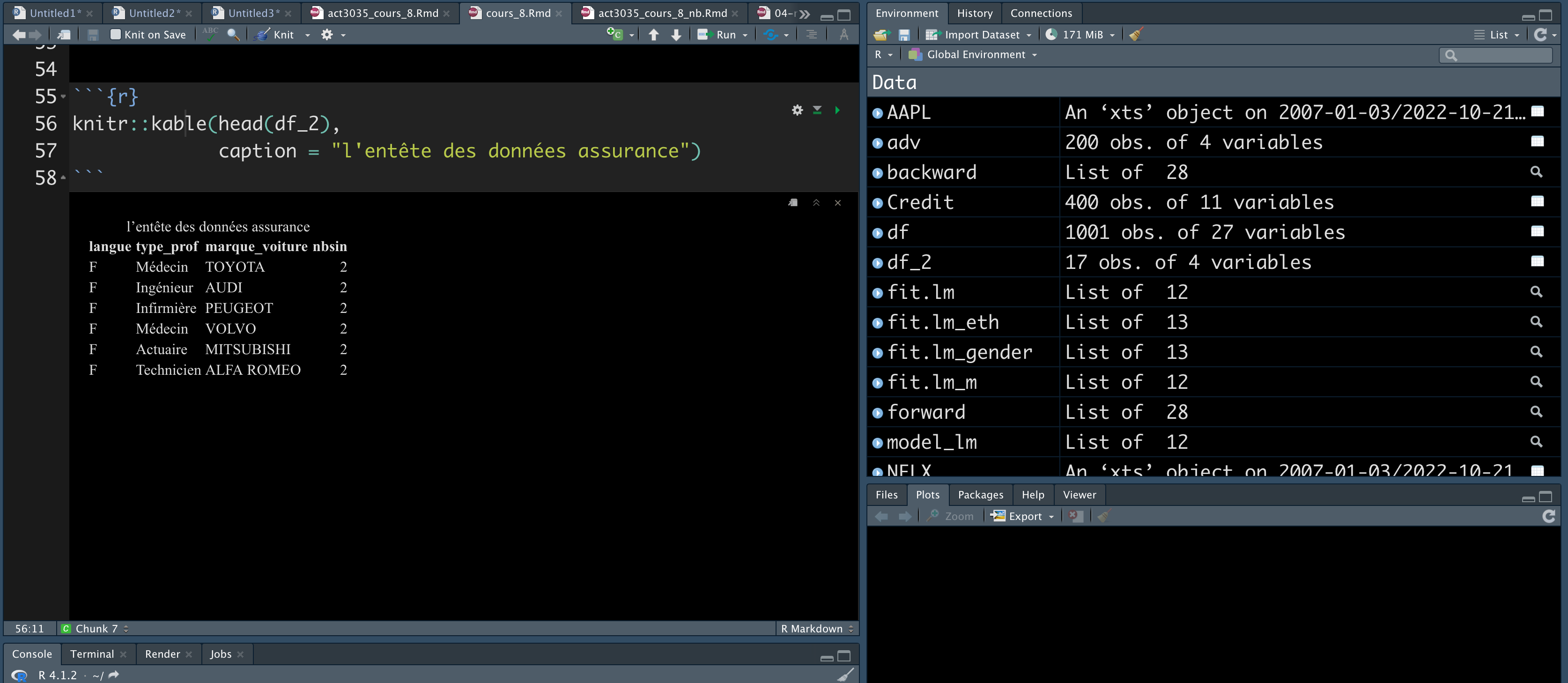
Task: Expand the Credit data frame
Action: pyautogui.click(x=877, y=203)
